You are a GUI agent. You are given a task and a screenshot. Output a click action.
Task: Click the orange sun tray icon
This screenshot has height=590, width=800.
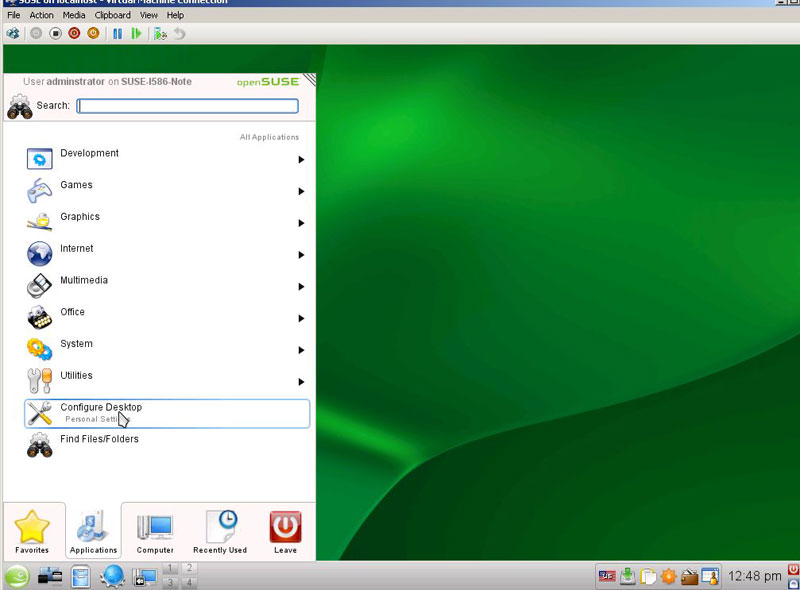point(669,576)
